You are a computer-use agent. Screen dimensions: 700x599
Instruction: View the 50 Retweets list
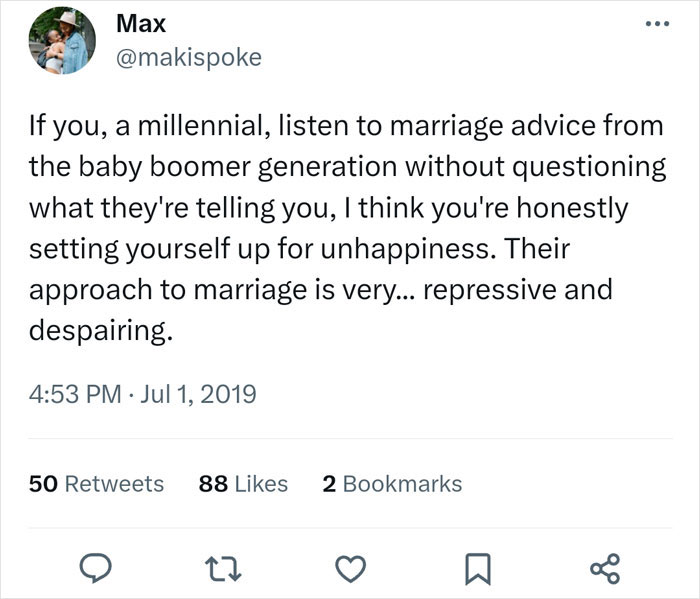click(x=96, y=484)
